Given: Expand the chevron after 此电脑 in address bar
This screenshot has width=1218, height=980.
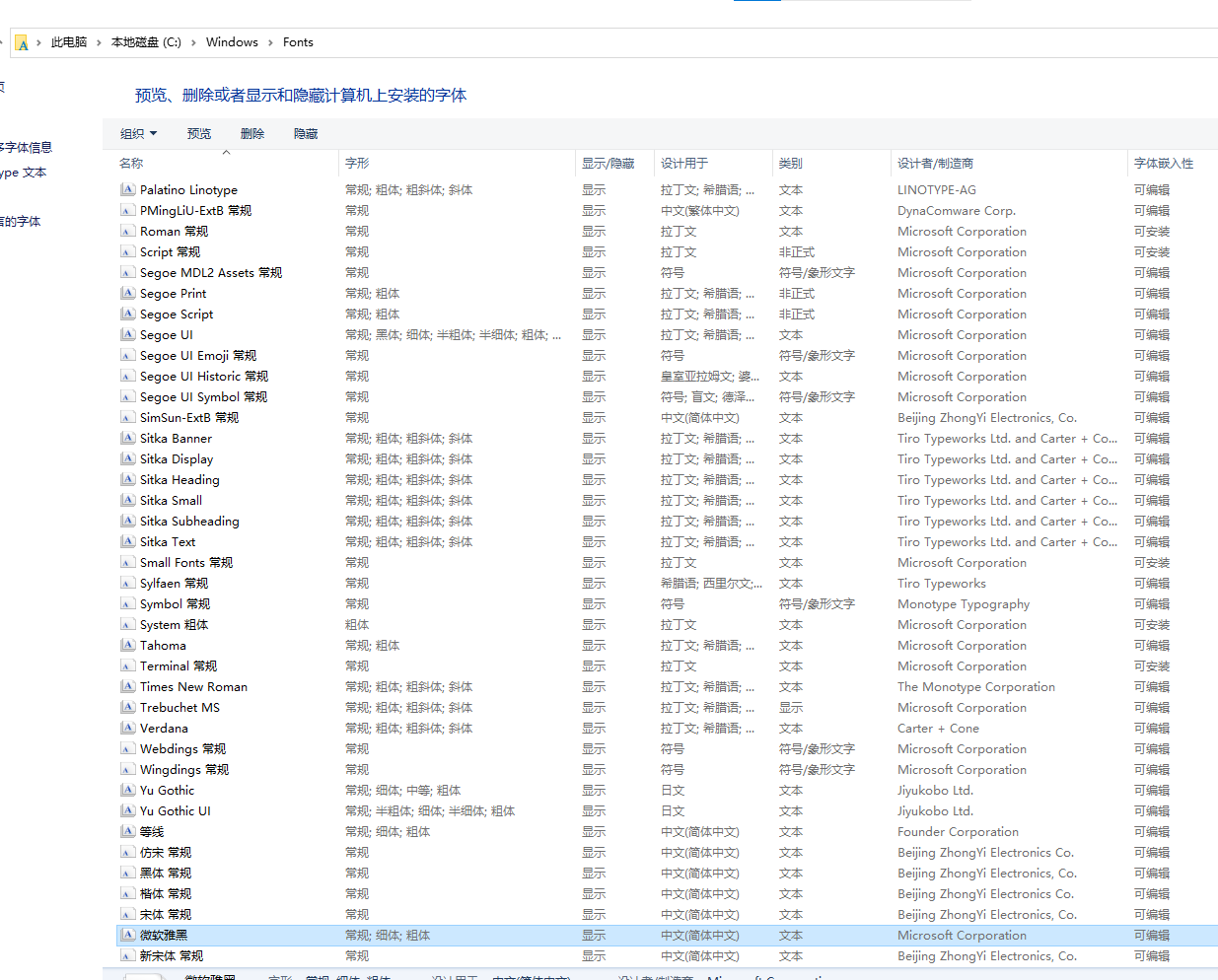Looking at the screenshot, I should pos(99,42).
